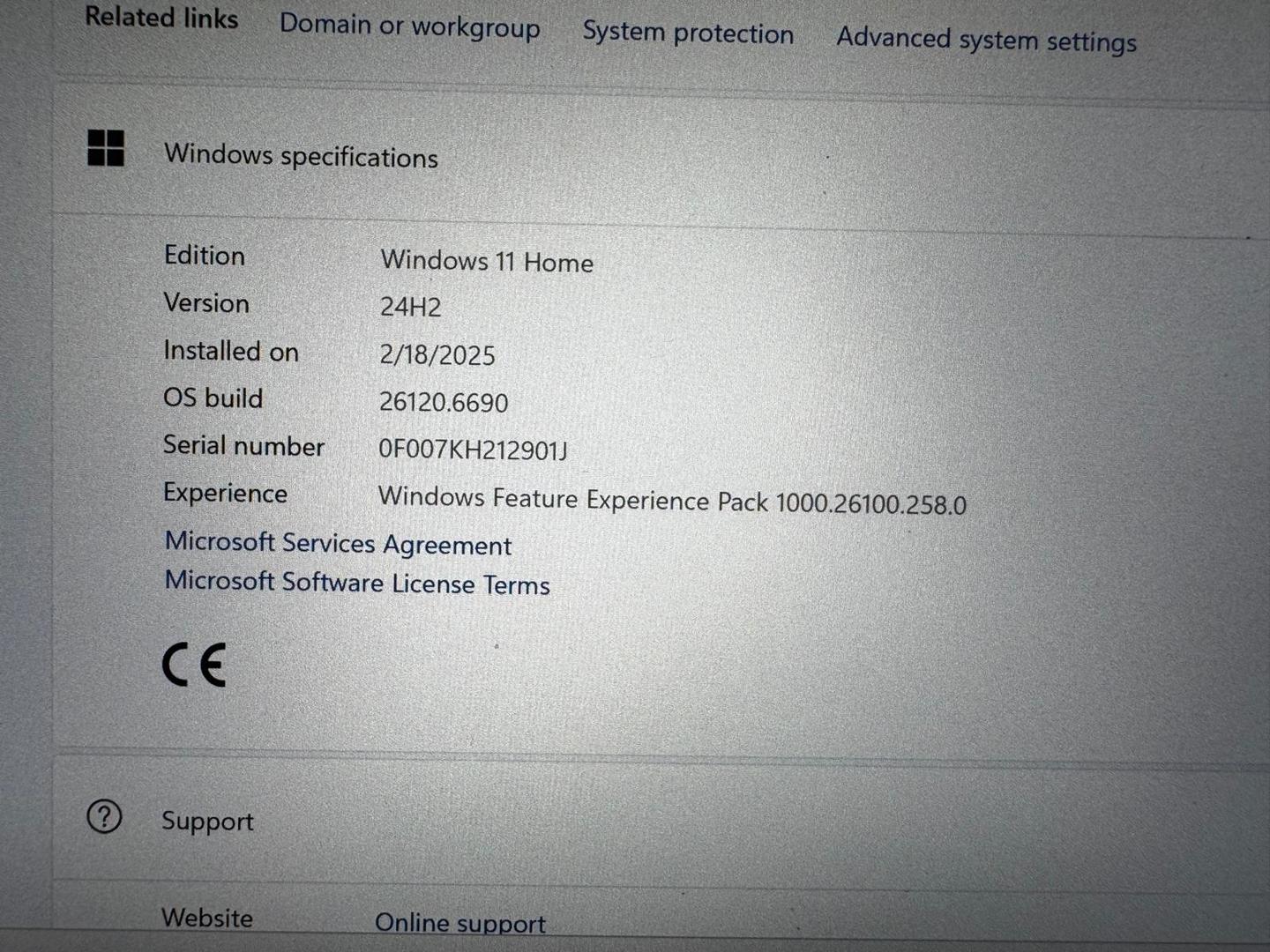Click the Windows logo icon beside specifications
Screen dimensions: 1270x952
(x=106, y=147)
